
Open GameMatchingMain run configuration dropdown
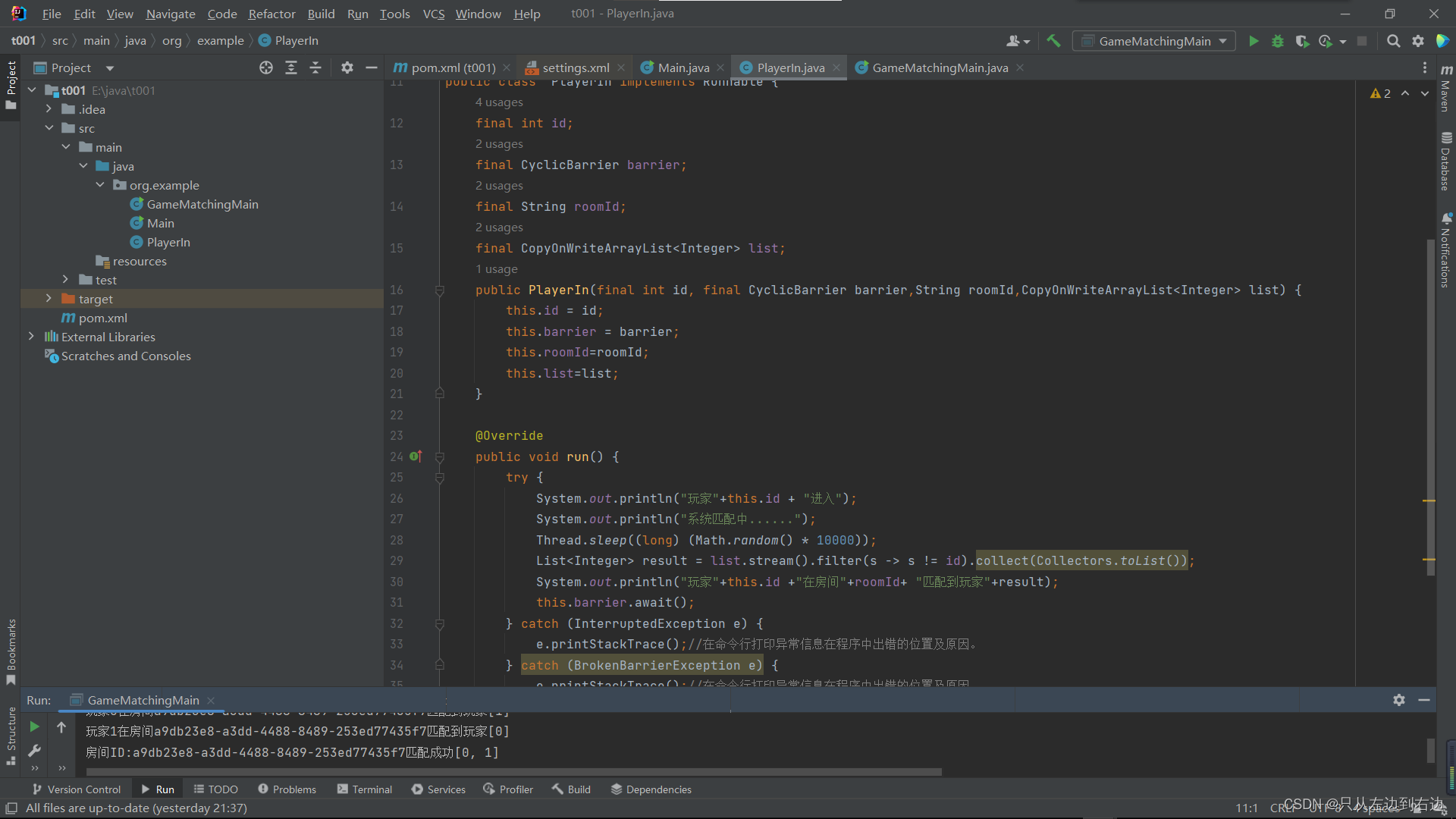(1153, 41)
